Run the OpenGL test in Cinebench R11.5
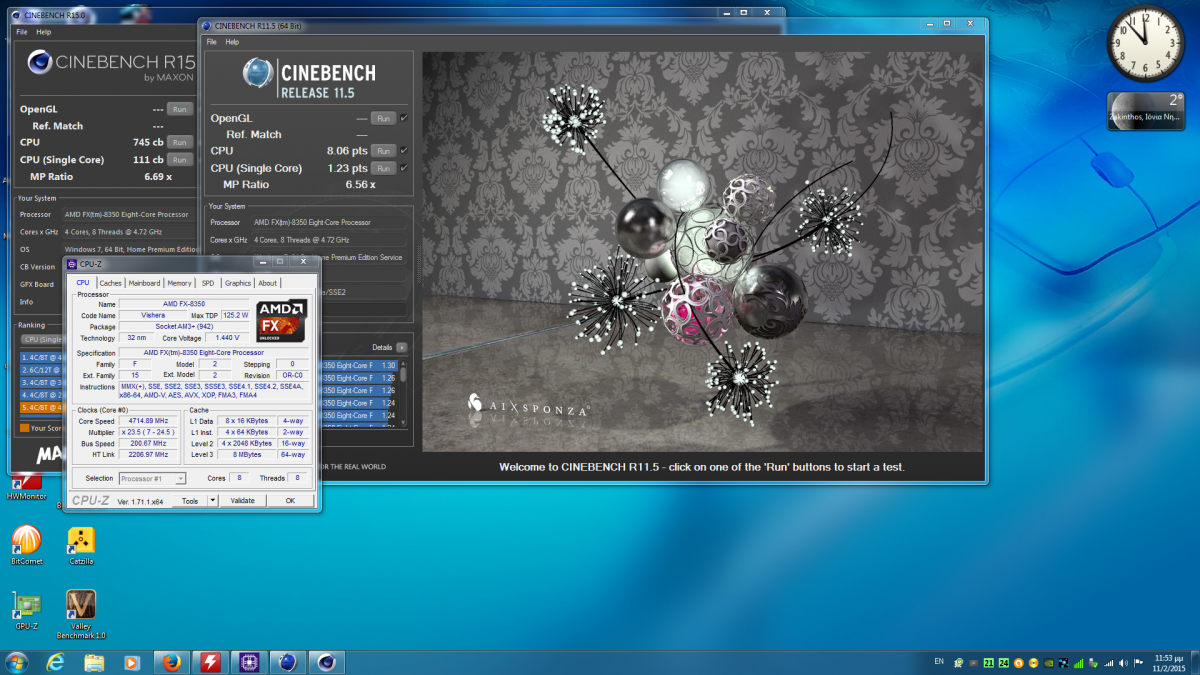1200x675 pixels. tap(383, 118)
